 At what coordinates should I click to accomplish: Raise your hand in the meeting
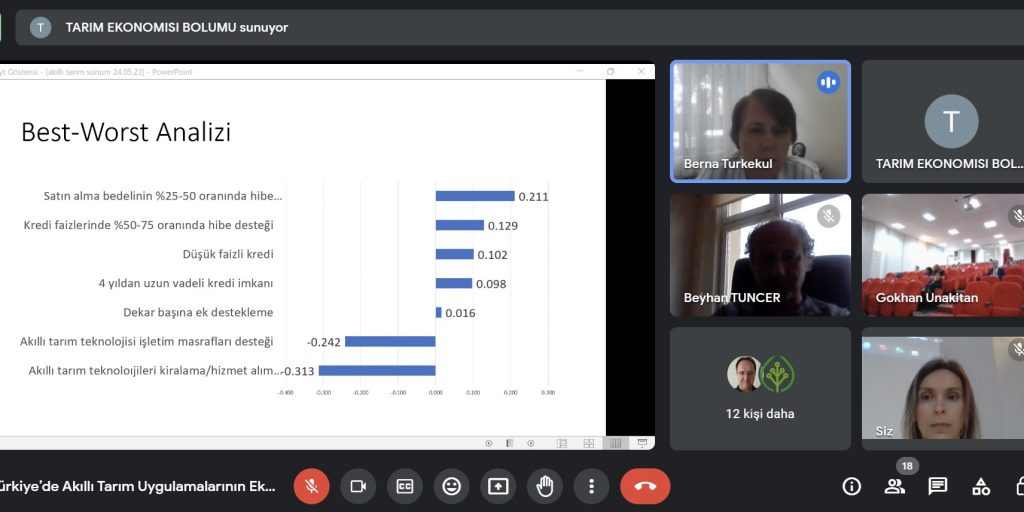tap(545, 486)
